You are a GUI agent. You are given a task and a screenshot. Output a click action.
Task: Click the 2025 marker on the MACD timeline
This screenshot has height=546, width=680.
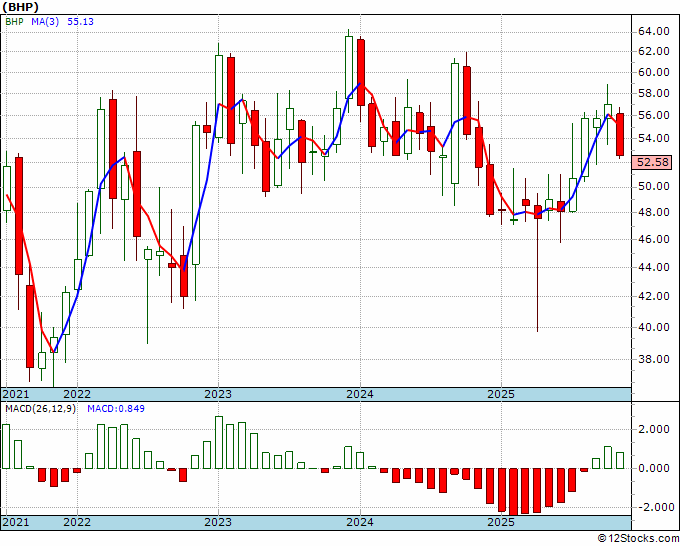pos(501,522)
